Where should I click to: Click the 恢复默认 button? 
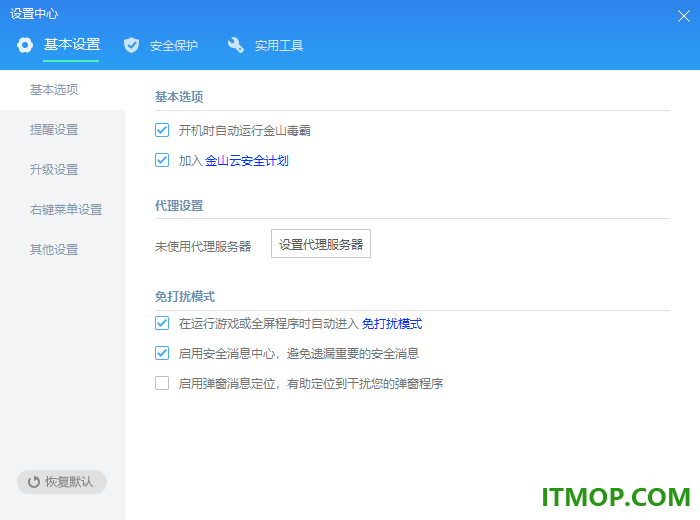point(62,482)
